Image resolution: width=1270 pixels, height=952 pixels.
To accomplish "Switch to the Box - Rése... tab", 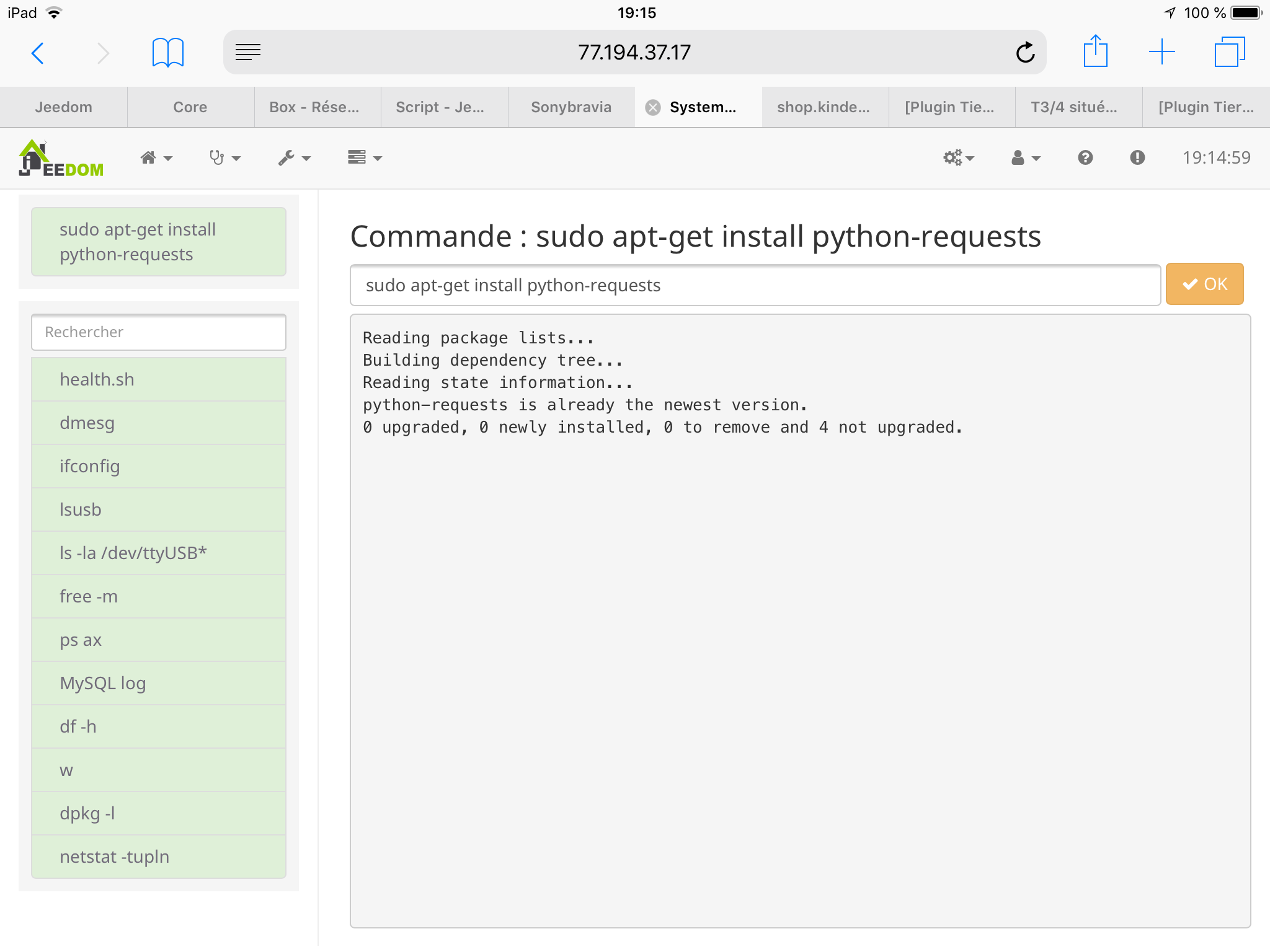I will 317,107.
